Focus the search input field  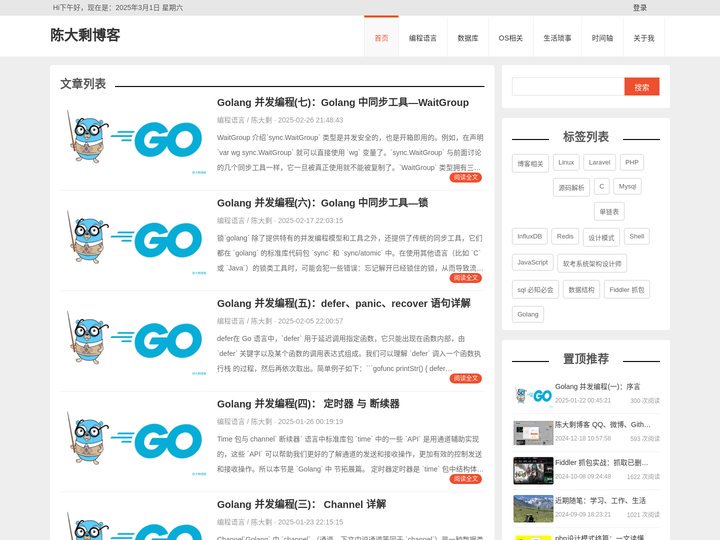tap(568, 87)
